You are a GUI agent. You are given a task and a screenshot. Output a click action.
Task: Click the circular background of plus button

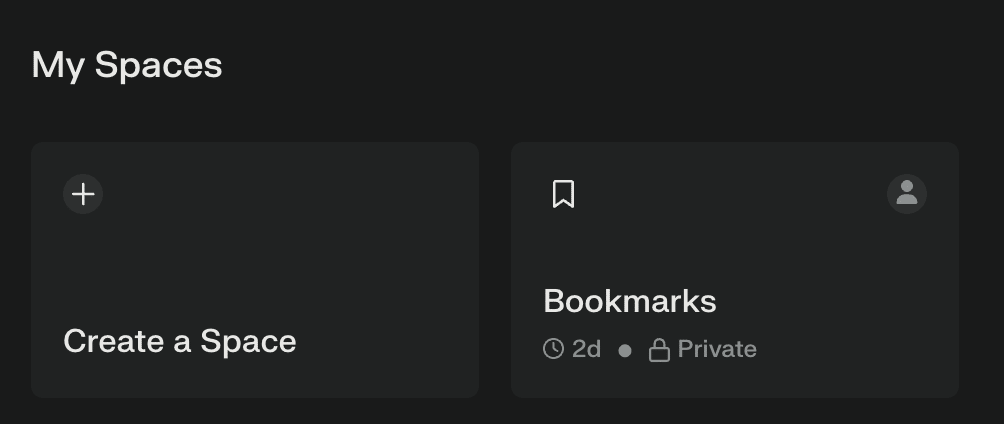[83, 194]
